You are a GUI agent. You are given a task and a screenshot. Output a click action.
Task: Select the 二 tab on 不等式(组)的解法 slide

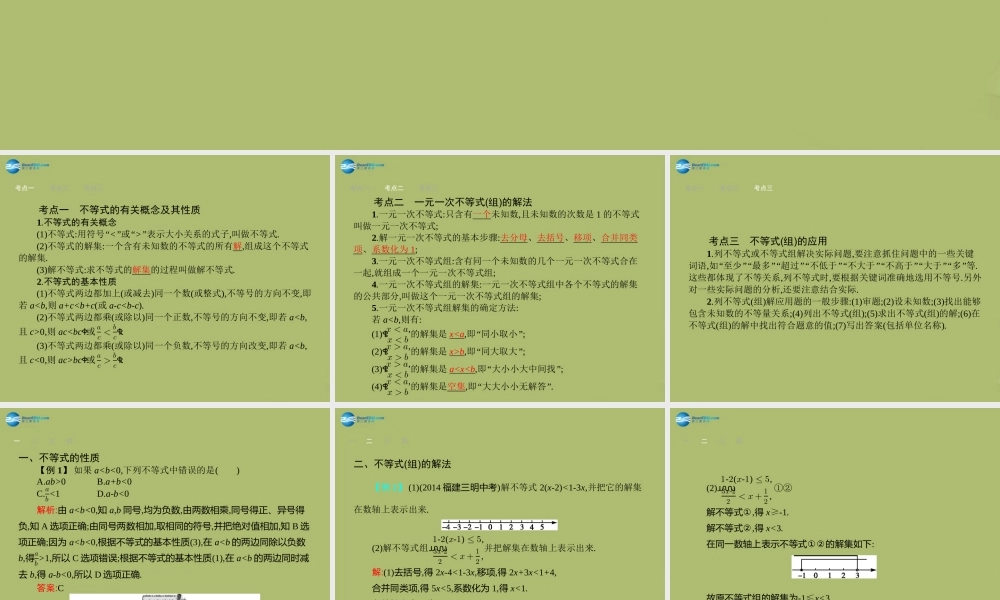(369, 441)
